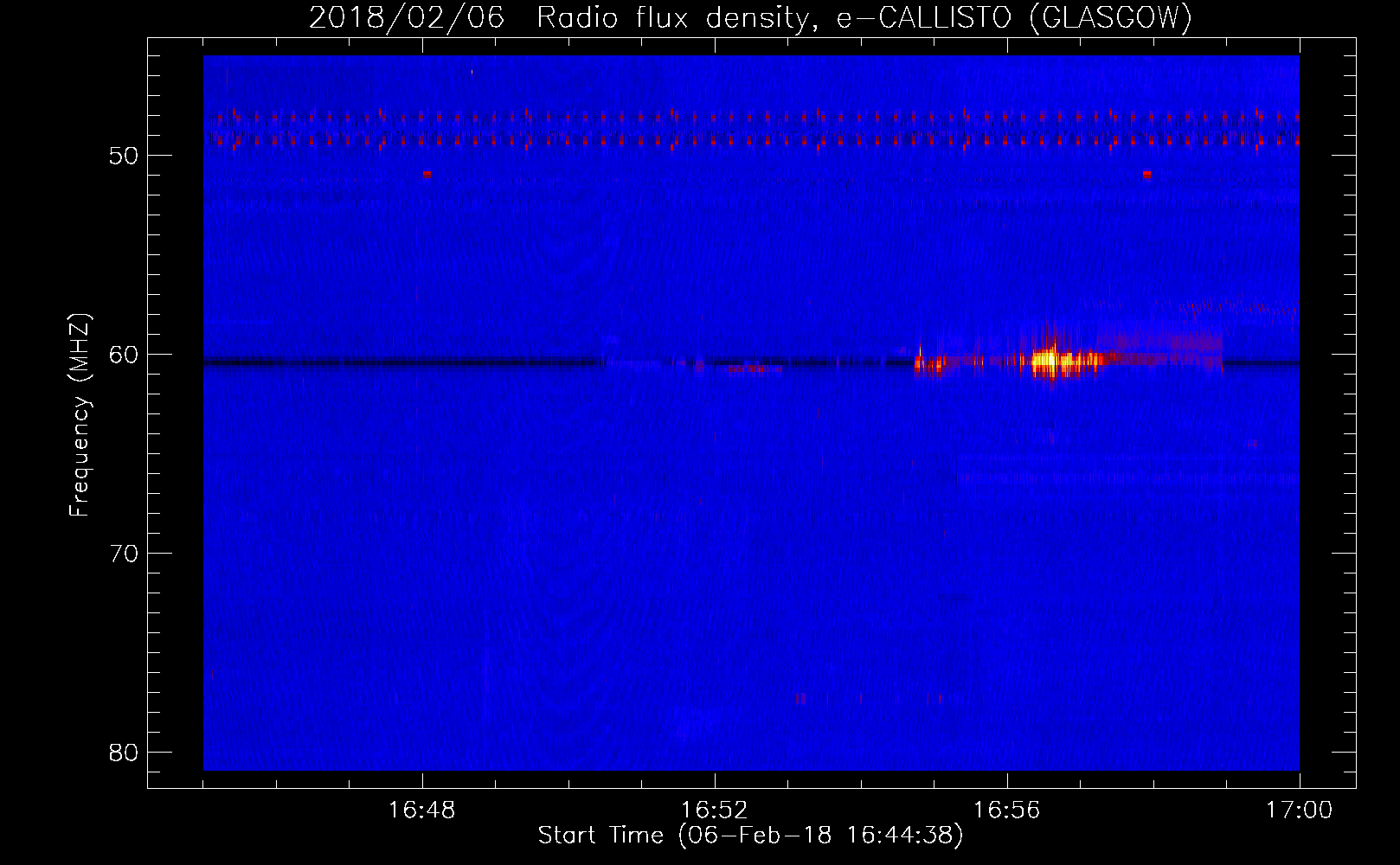1400x865 pixels.
Task: Click the 70 frequency tick label
Action: (x=125, y=554)
